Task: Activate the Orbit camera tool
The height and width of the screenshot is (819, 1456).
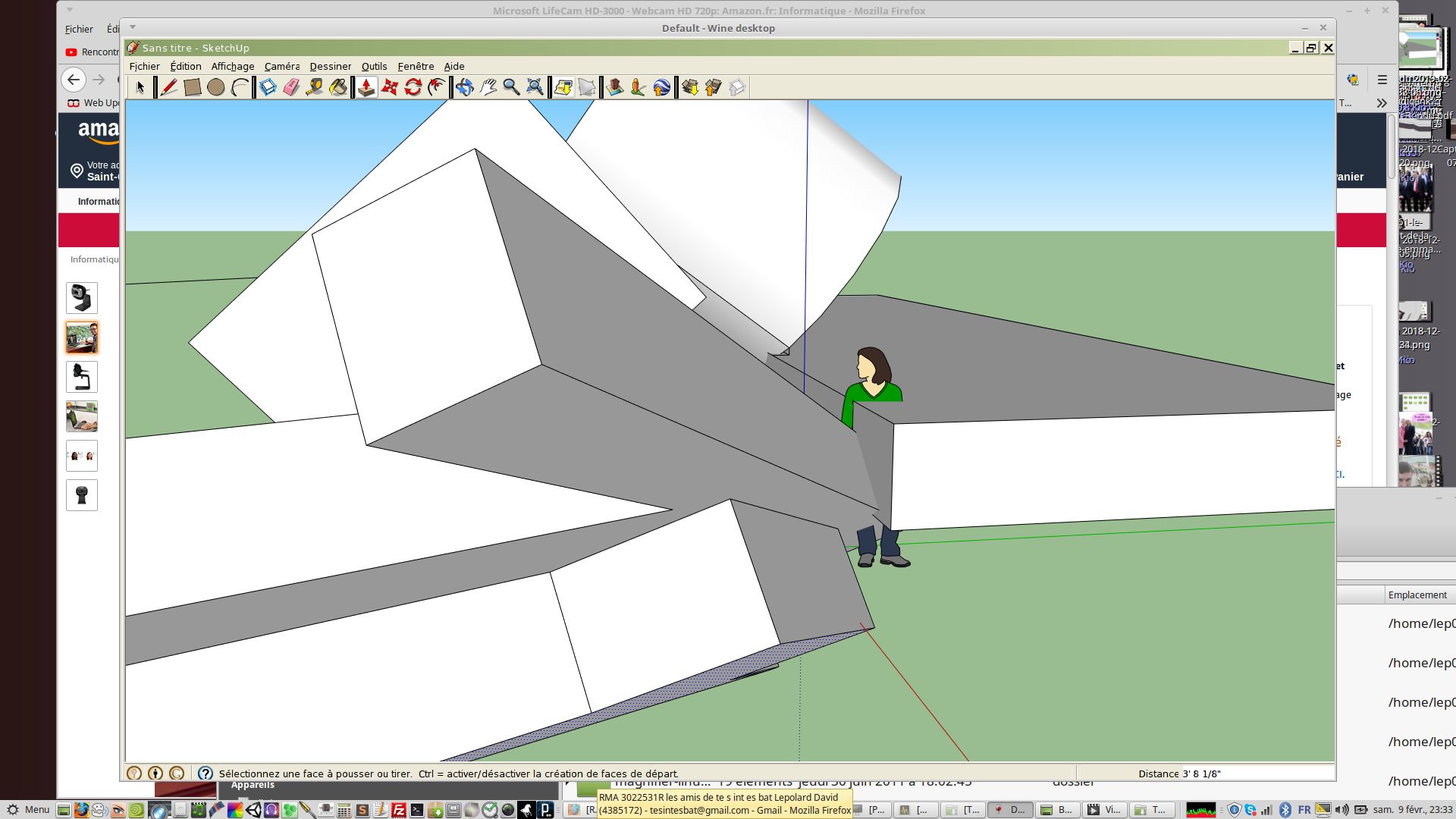Action: (465, 87)
